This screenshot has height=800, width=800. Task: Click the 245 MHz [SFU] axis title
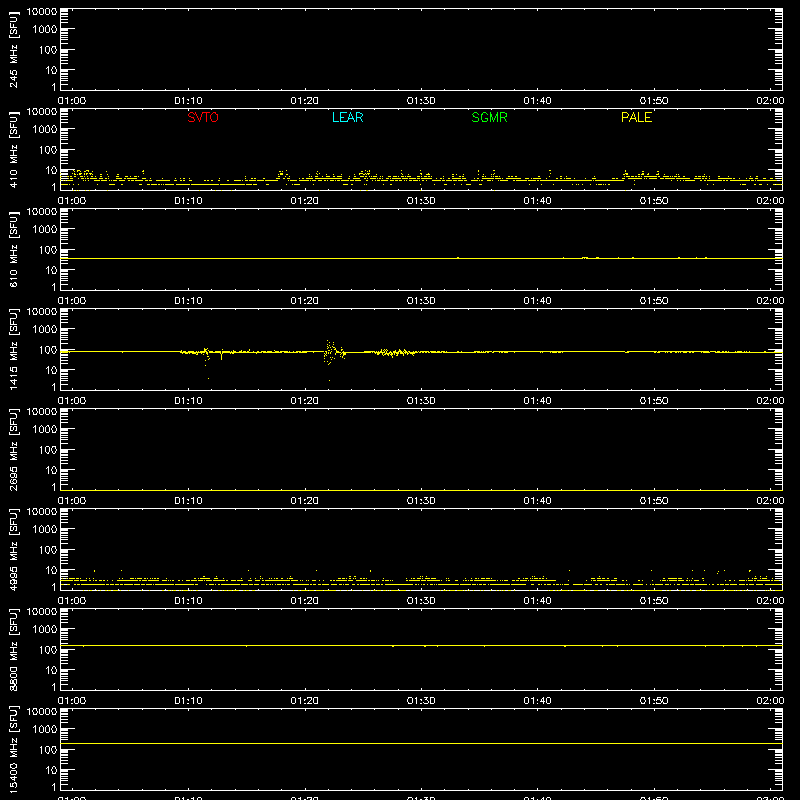pyautogui.click(x=13, y=49)
